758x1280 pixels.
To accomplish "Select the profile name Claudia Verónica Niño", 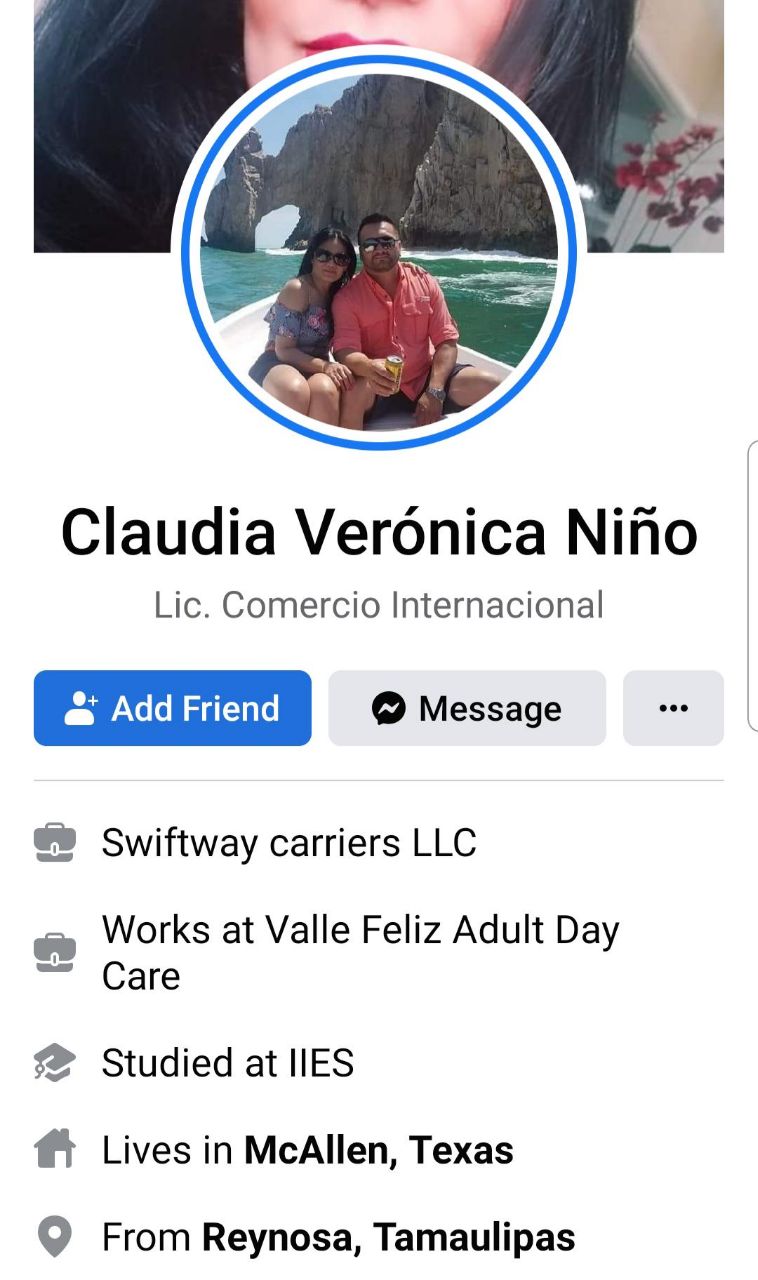I will pyautogui.click(x=379, y=531).
